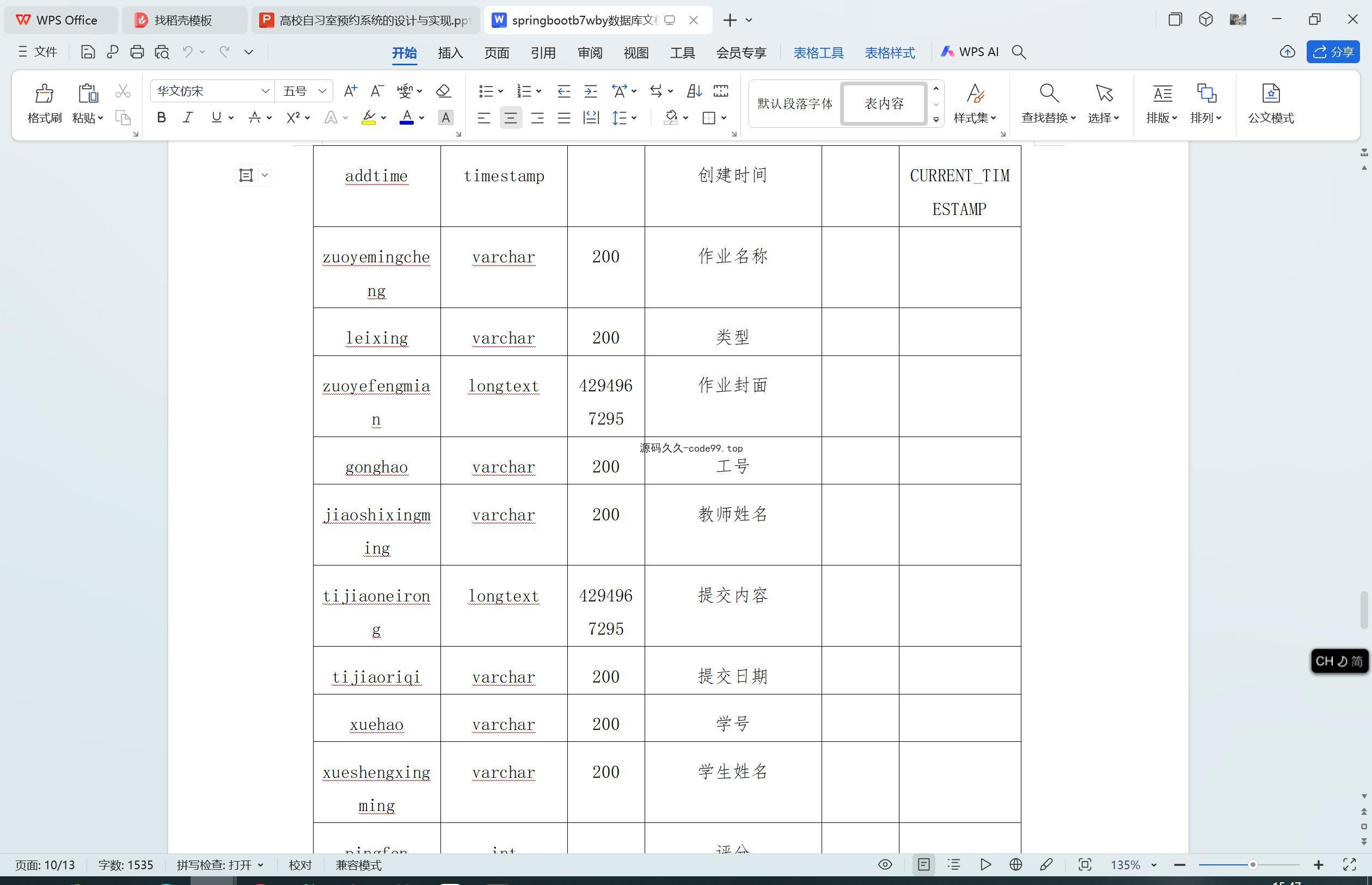Click the Paste (粘贴) clipboard icon
The image size is (1372, 885).
point(87,93)
